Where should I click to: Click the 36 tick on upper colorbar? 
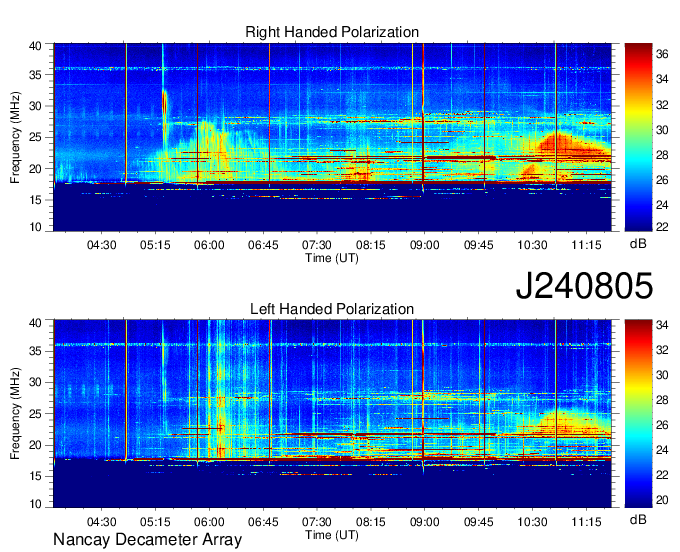coord(662,54)
